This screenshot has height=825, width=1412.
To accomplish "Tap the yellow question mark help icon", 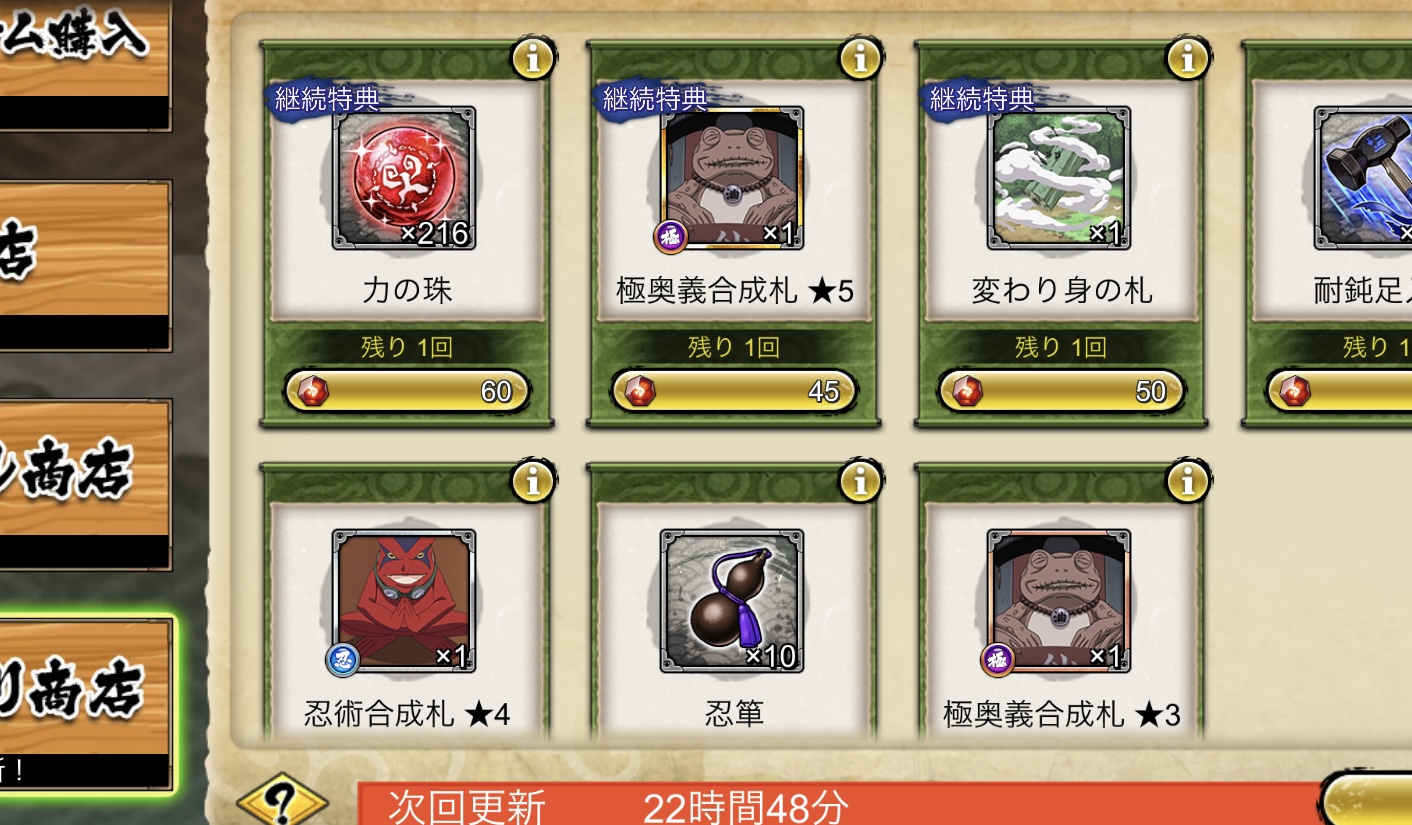I will point(282,802).
